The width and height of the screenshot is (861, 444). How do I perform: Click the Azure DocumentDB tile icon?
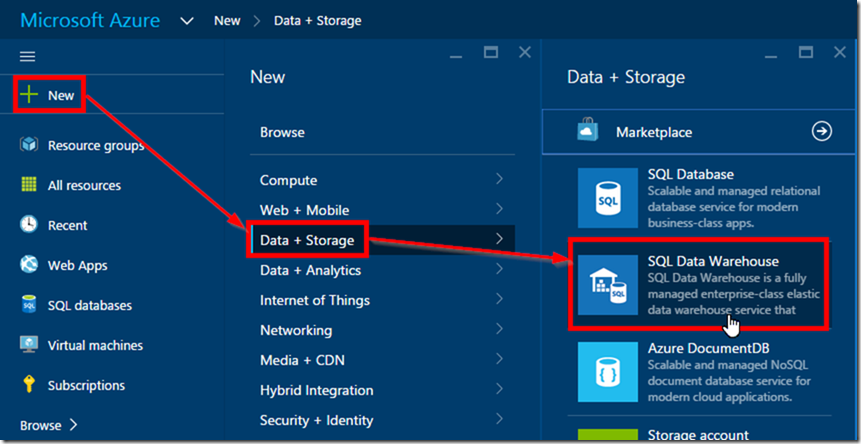point(608,373)
